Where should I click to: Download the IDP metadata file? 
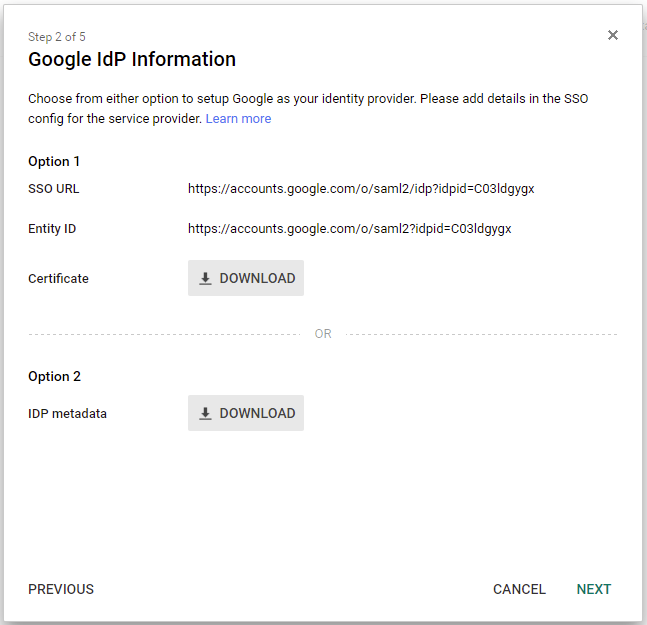click(x=246, y=413)
